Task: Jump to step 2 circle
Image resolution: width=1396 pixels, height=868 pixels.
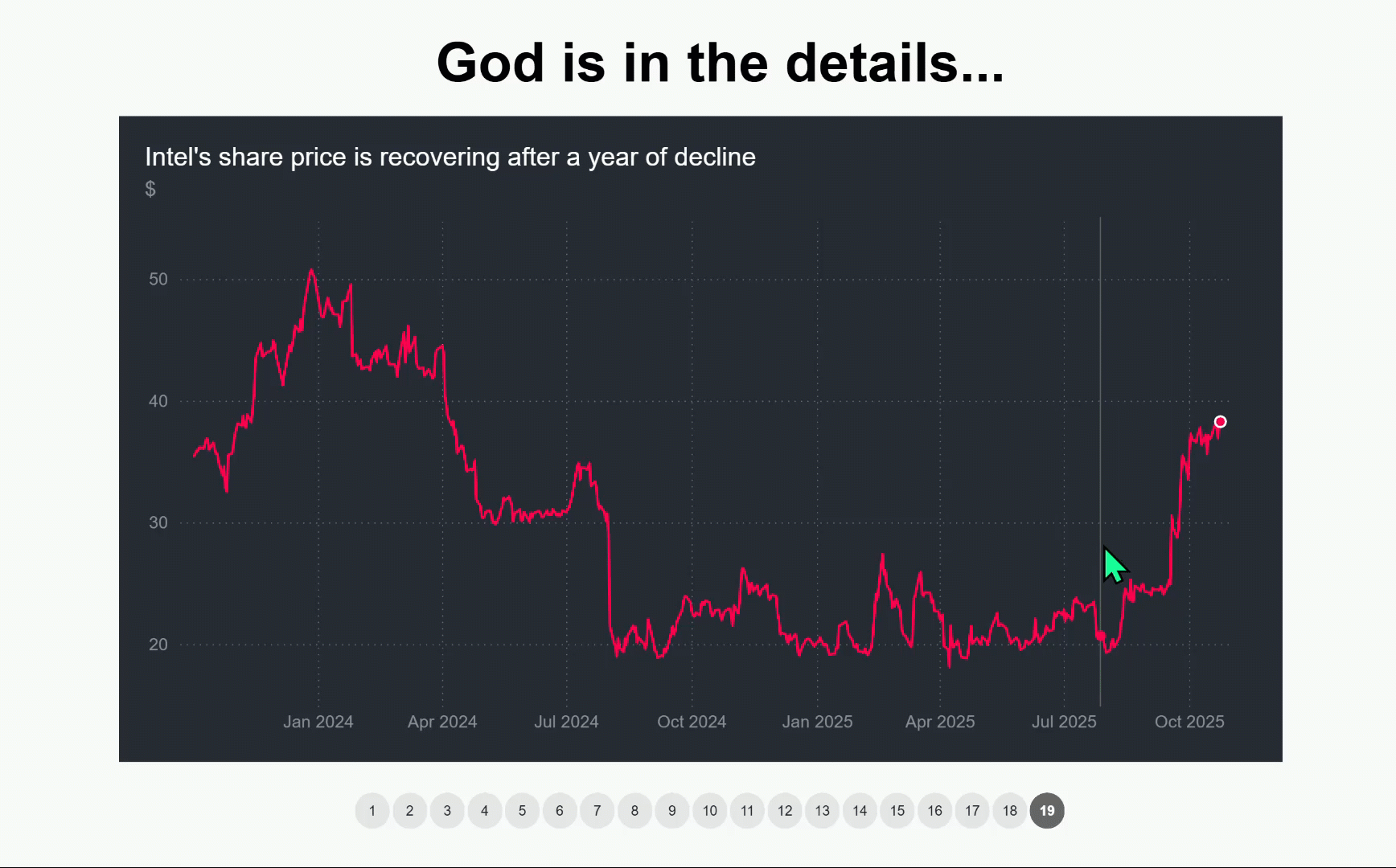Action: click(x=410, y=810)
